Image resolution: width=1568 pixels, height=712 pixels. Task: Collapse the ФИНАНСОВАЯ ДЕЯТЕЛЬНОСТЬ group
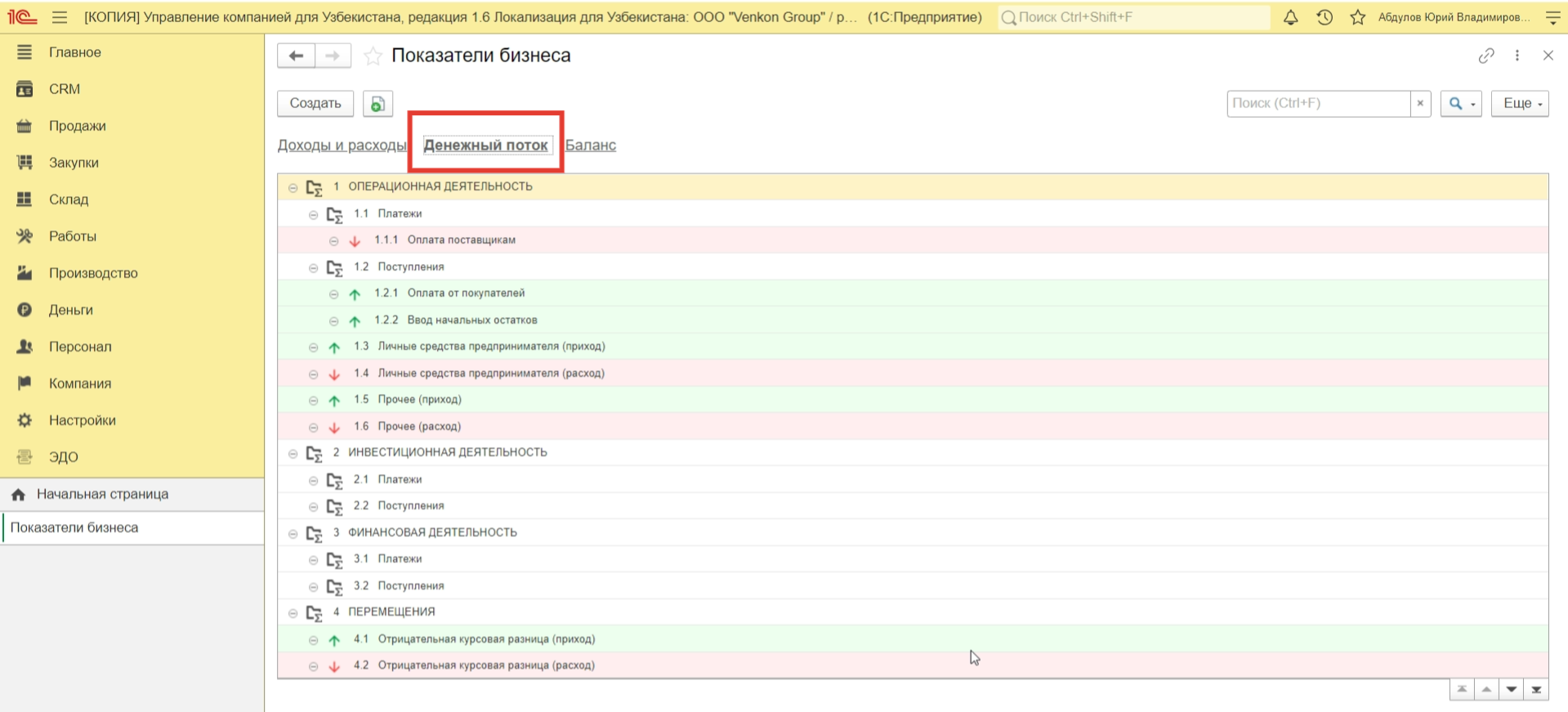(293, 533)
